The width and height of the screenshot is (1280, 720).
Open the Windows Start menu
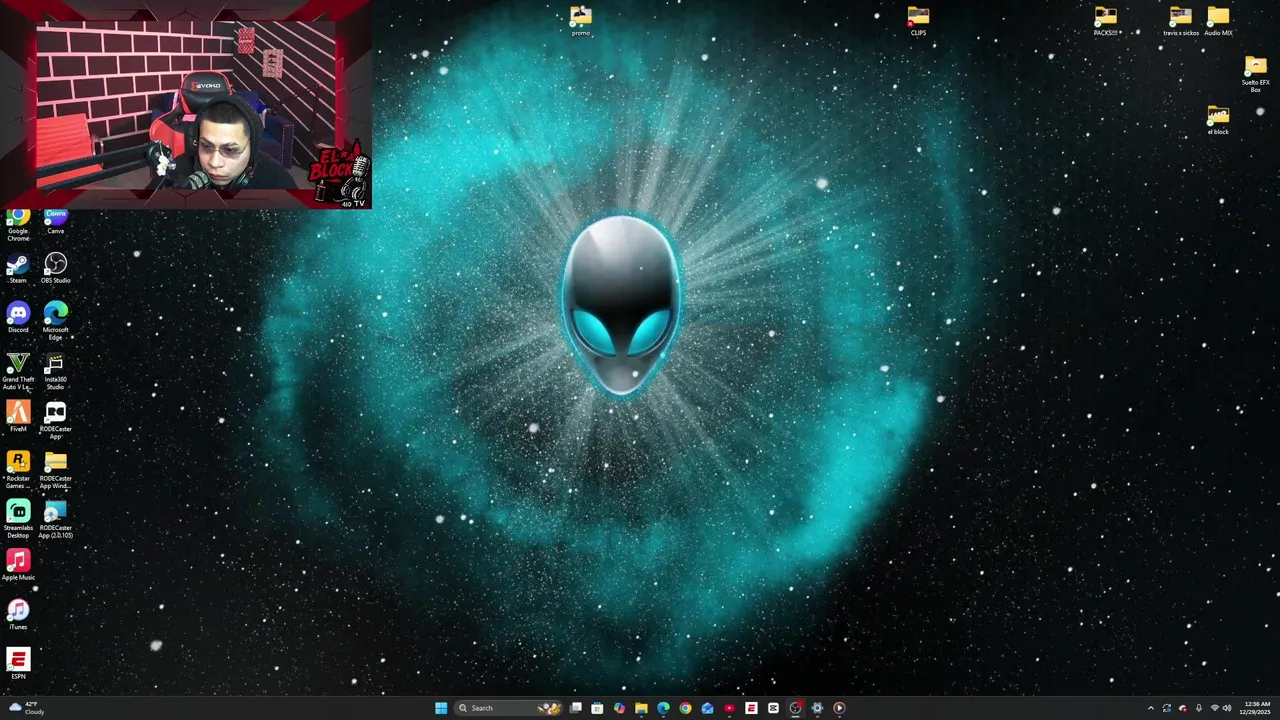(x=441, y=708)
